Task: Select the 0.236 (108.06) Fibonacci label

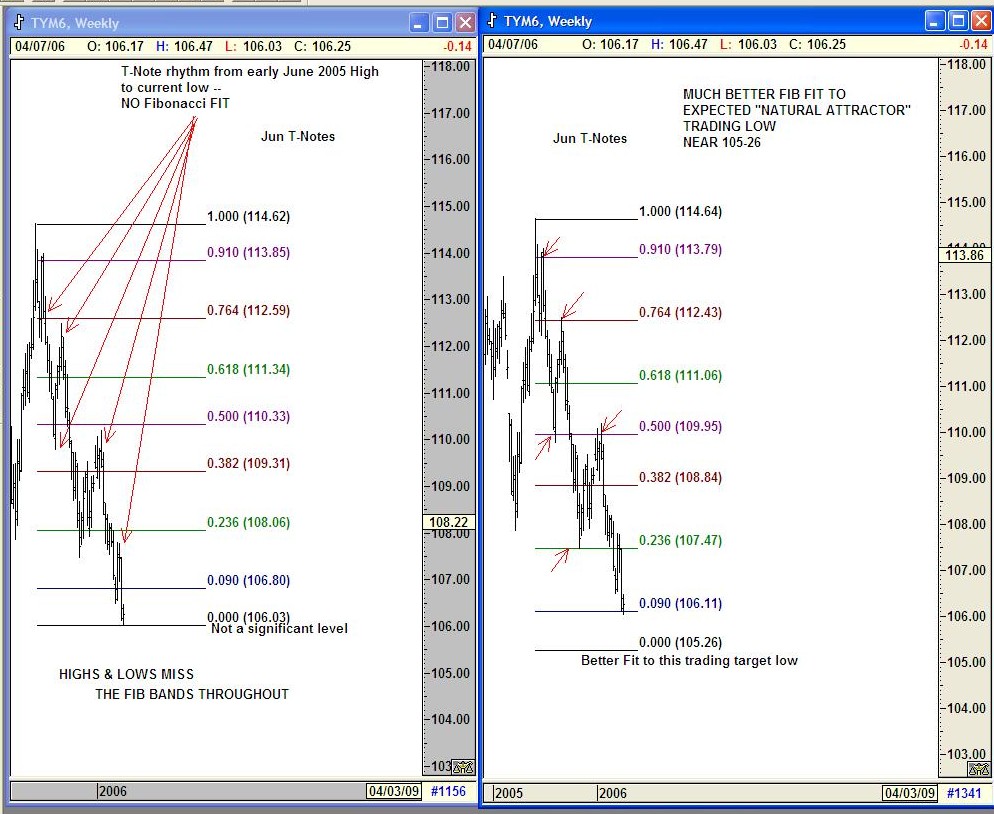Action: 248,522
